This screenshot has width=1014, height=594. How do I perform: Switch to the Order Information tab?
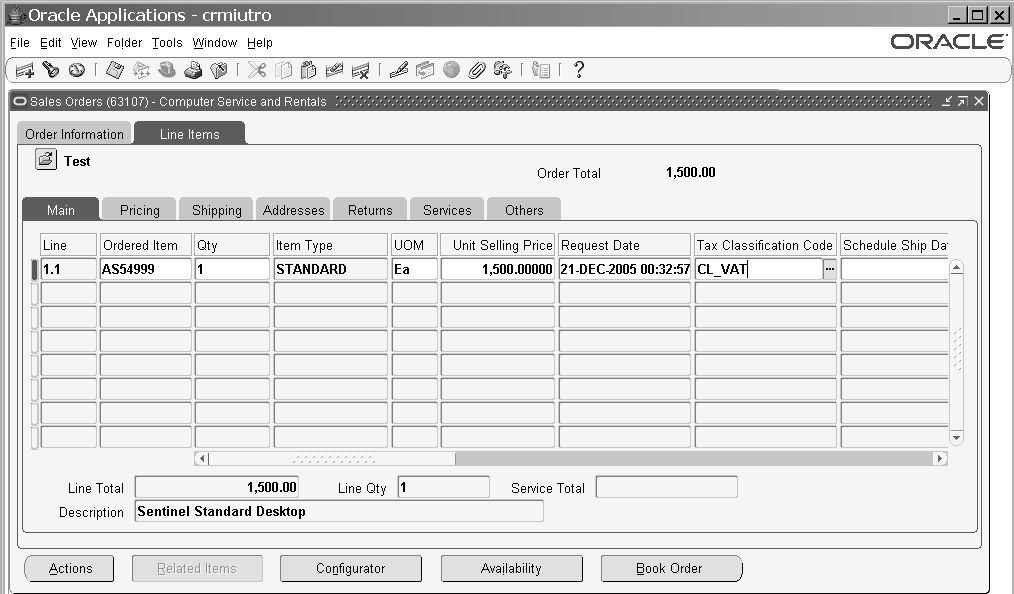(74, 134)
